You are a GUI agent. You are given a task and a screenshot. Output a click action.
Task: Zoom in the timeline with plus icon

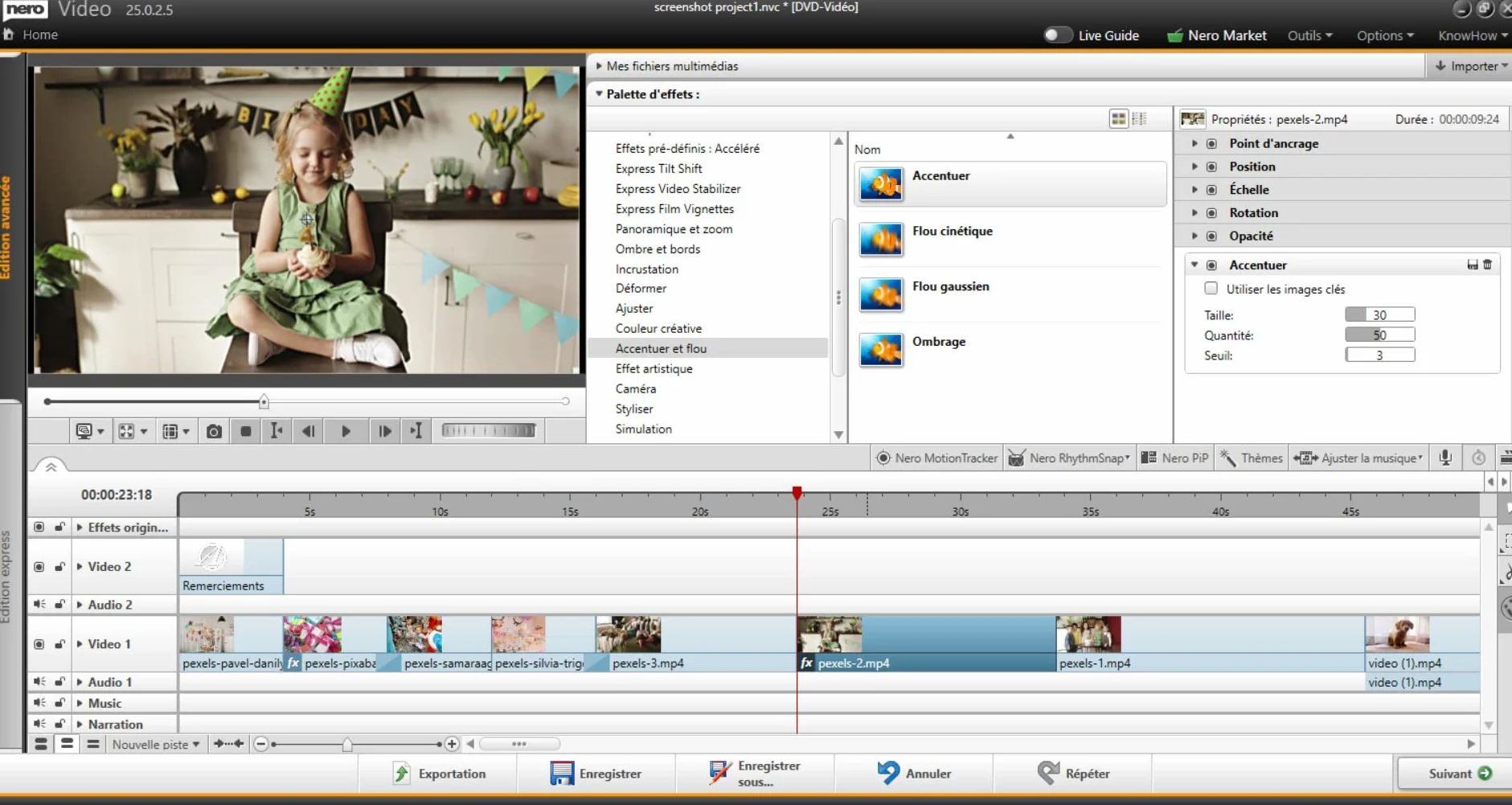coord(452,744)
